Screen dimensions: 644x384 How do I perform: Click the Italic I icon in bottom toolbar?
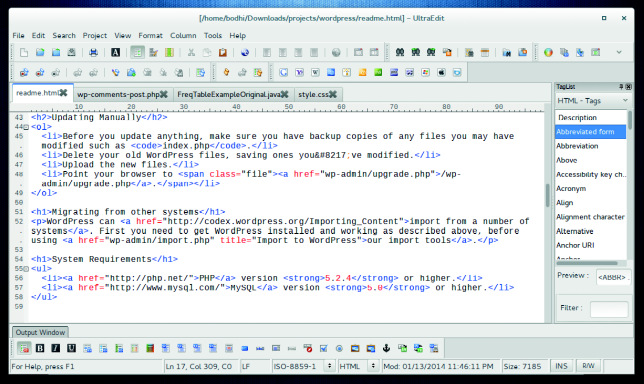click(55, 348)
